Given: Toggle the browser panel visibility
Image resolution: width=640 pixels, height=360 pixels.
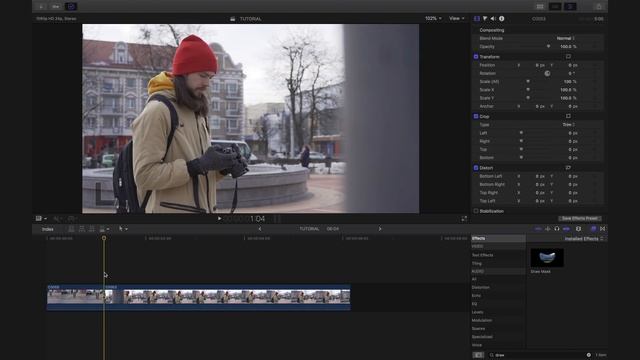Looking at the screenshot, I should click(x=540, y=7).
